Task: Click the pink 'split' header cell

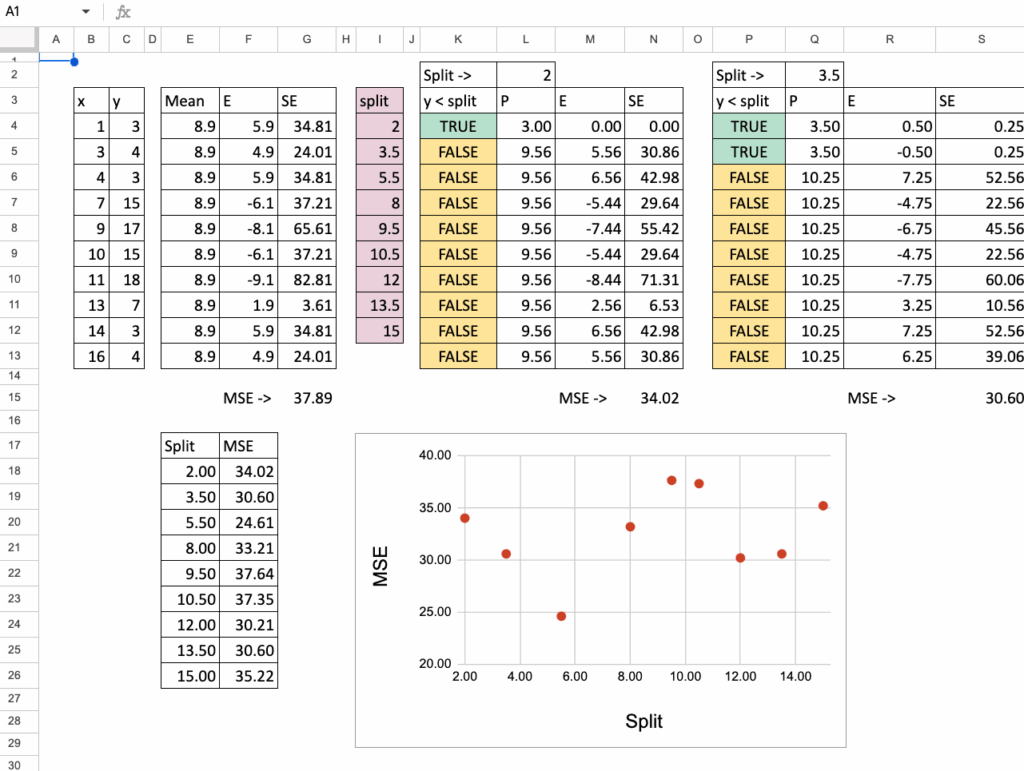Action: pos(380,101)
